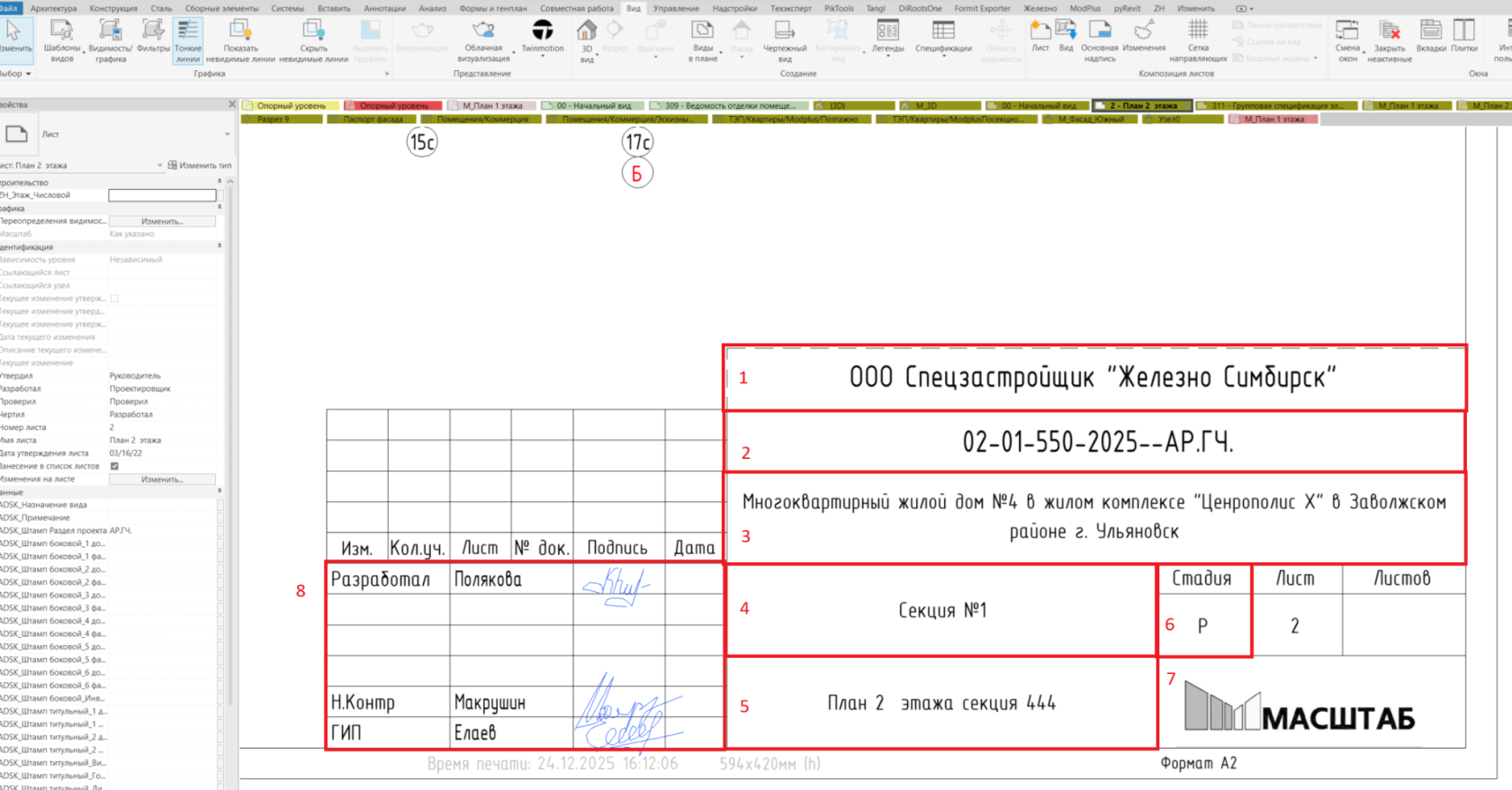Open the Insert (Вставить) ribbon tab
Viewport: 1512px width, 790px height.
pyautogui.click(x=334, y=8)
